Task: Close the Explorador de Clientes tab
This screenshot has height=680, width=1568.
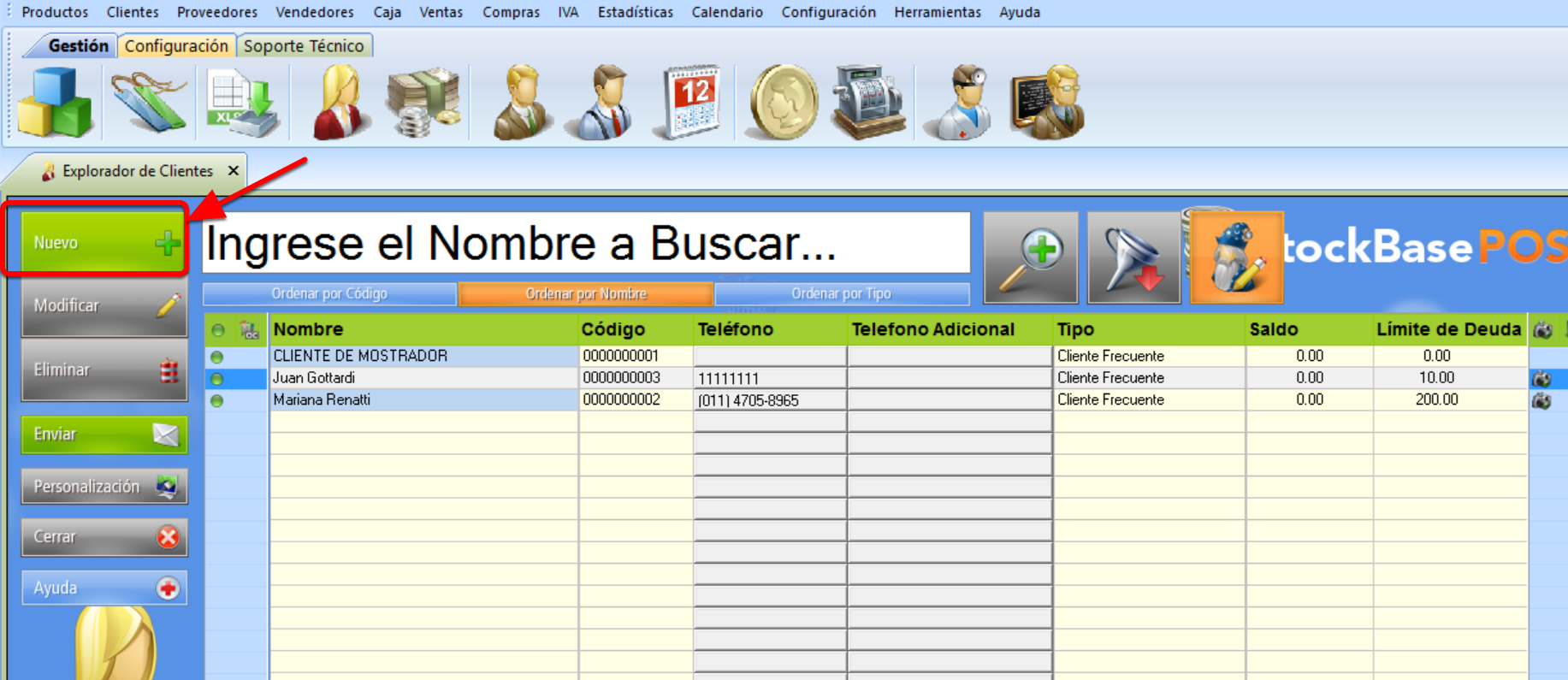Action: [234, 171]
